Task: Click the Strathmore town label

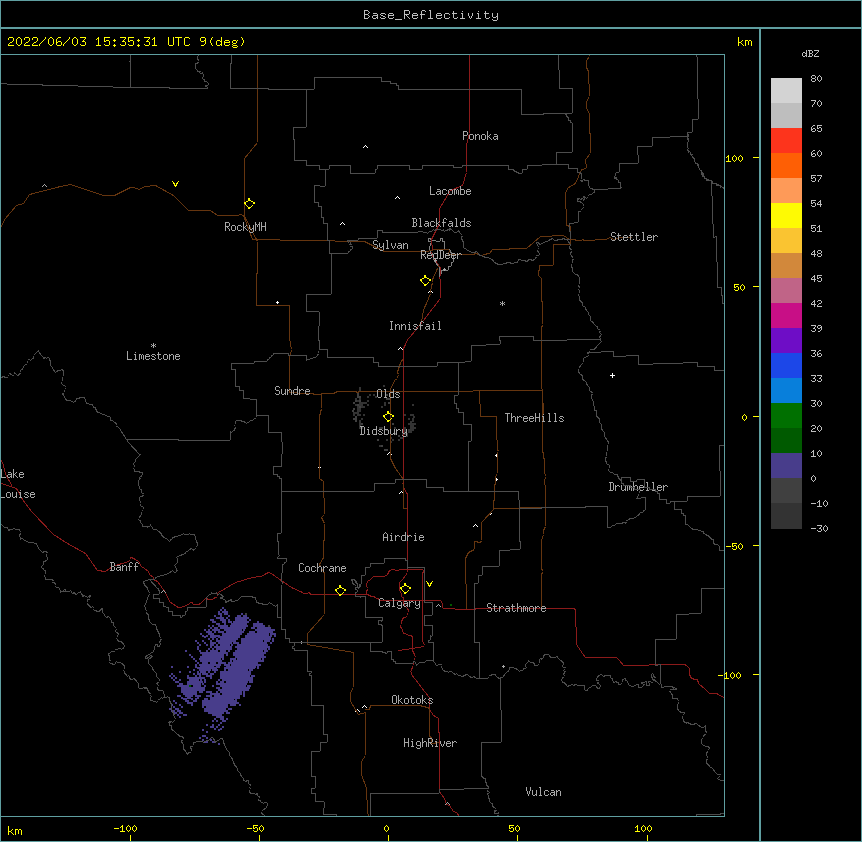Action: coord(516,608)
